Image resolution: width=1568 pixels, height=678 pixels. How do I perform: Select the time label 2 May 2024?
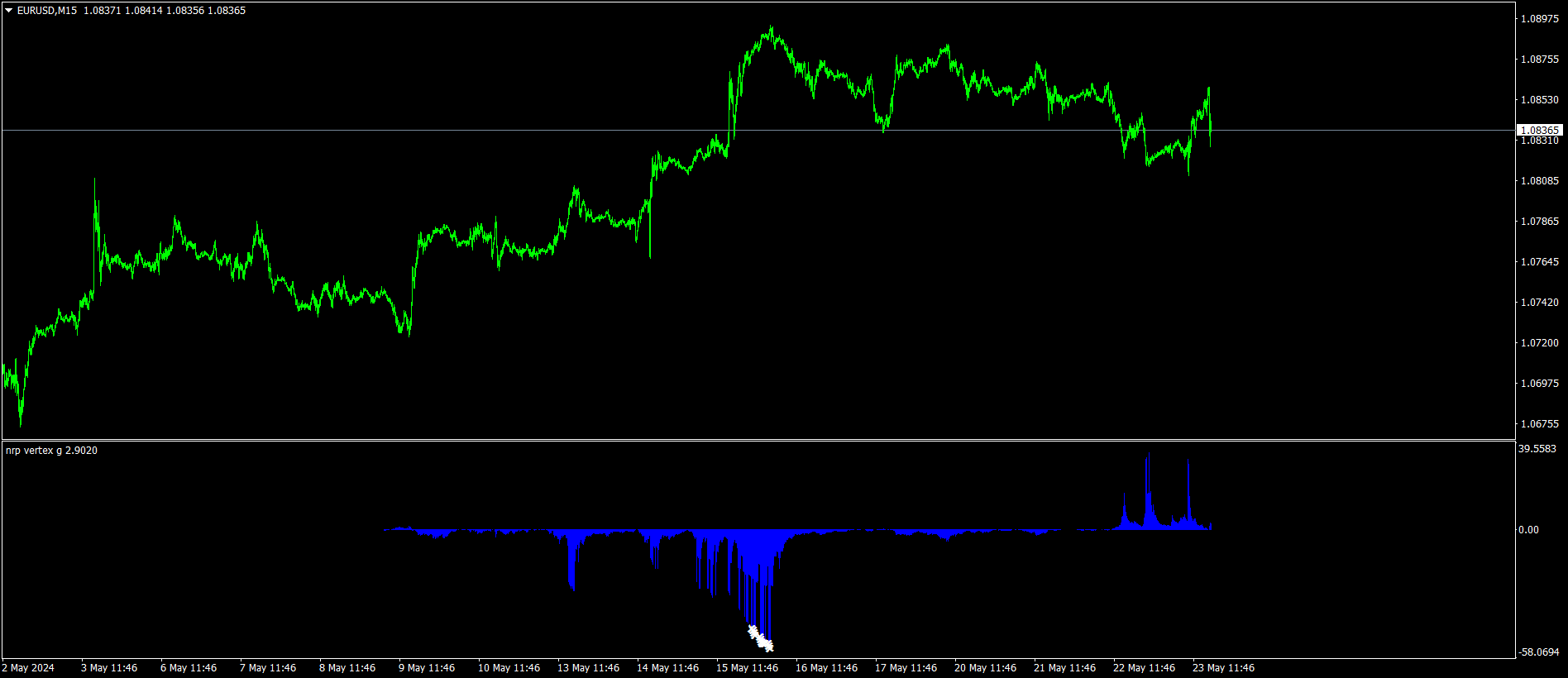tap(29, 668)
